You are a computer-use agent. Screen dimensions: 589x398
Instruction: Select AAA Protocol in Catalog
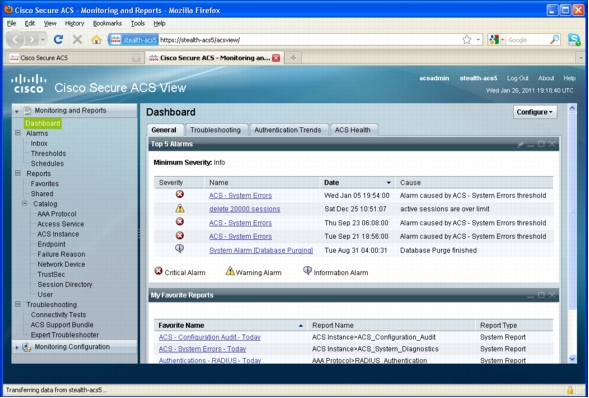click(57, 214)
